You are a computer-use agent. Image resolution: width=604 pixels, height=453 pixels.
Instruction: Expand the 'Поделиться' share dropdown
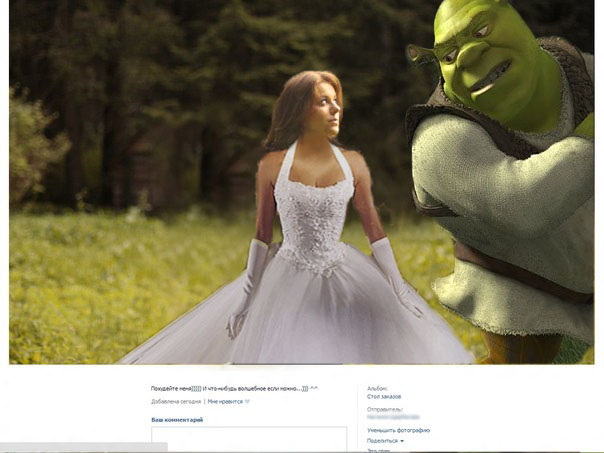click(385, 441)
